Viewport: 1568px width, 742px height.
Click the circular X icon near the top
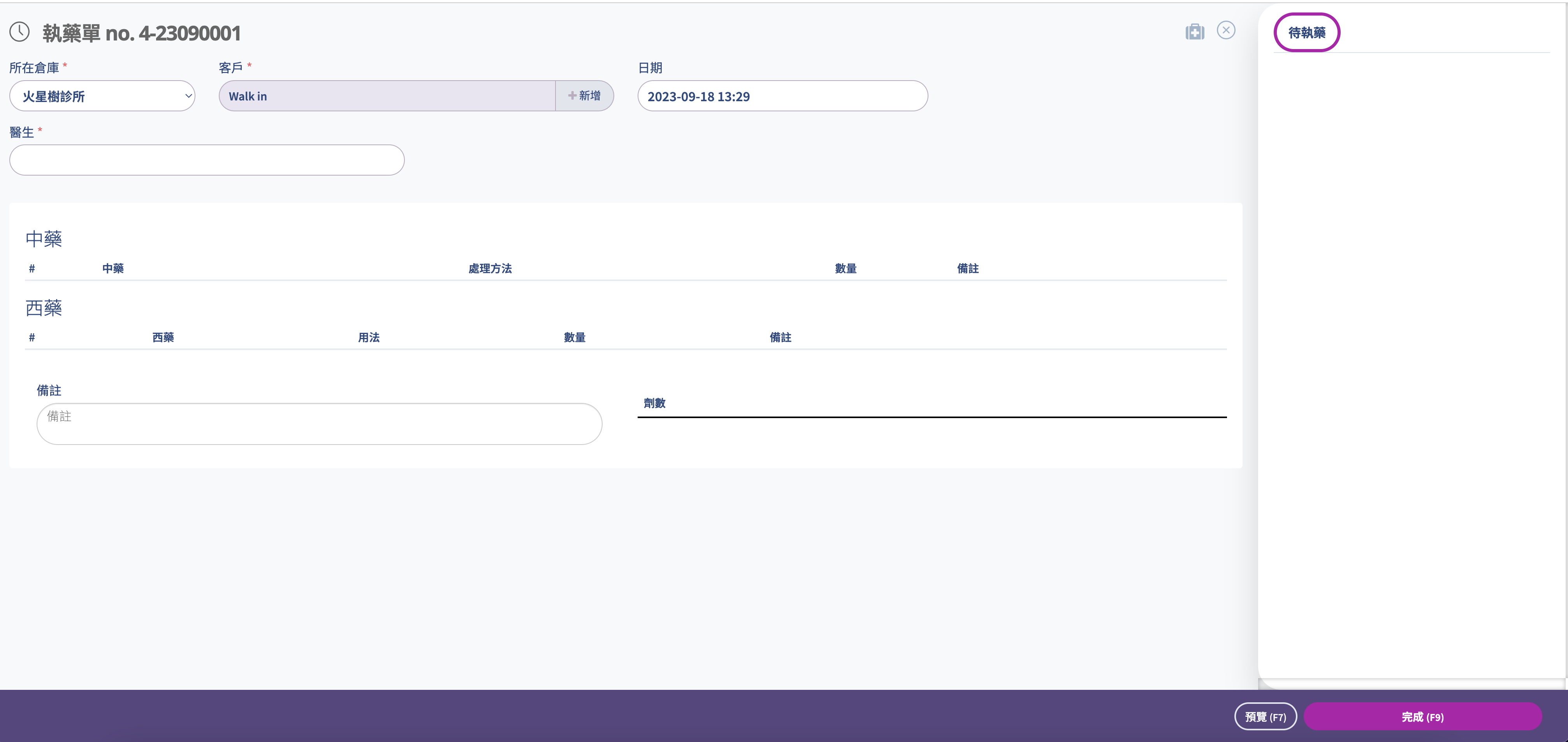1227,30
